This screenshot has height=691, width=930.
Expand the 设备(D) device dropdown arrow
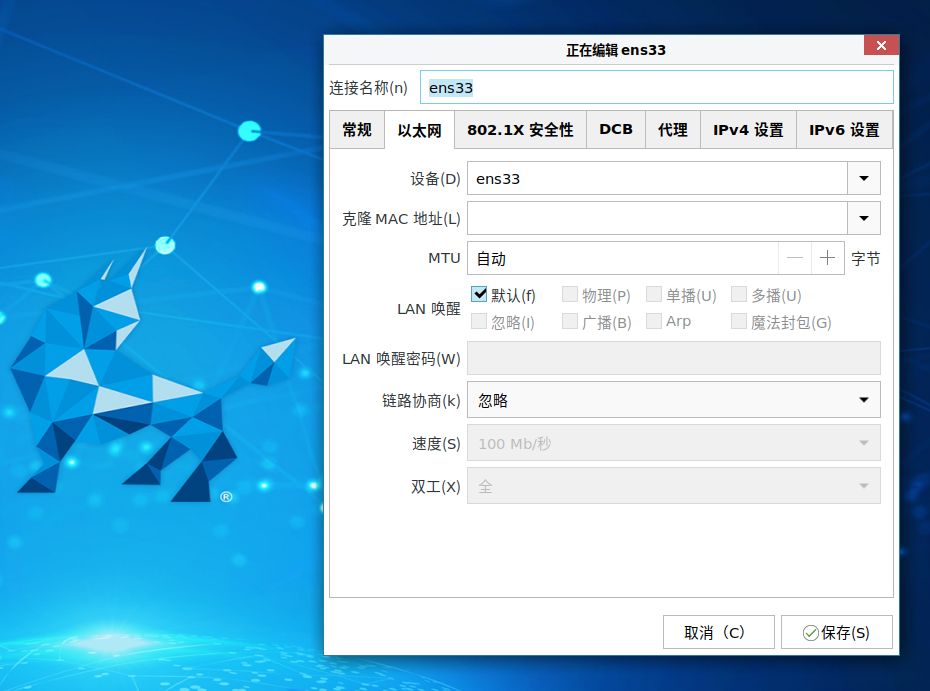pyautogui.click(x=863, y=179)
